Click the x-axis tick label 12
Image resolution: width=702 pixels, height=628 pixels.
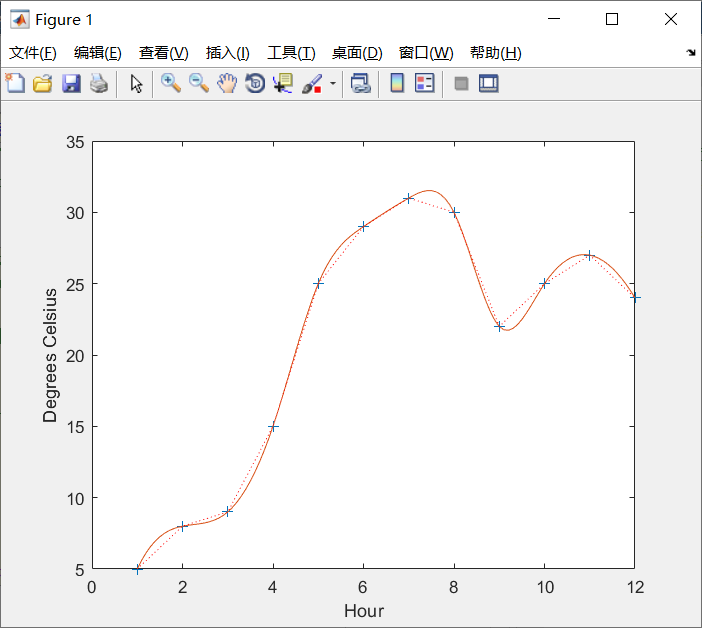(635, 587)
